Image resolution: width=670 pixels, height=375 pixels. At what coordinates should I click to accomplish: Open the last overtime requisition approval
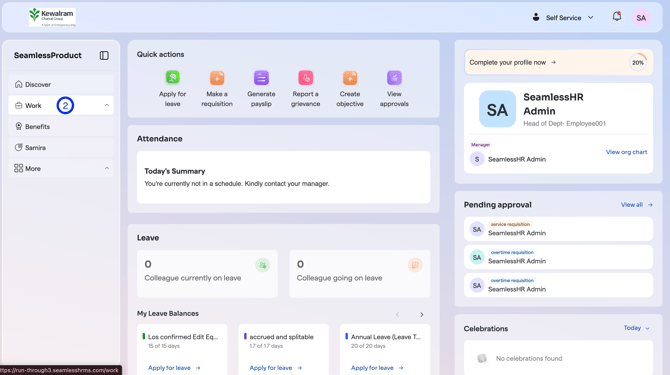click(x=558, y=285)
